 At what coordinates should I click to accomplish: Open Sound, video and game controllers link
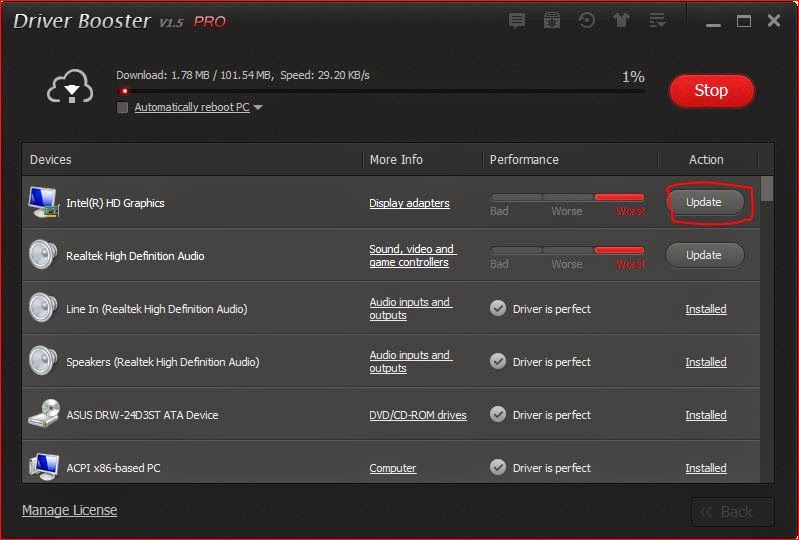click(412, 255)
